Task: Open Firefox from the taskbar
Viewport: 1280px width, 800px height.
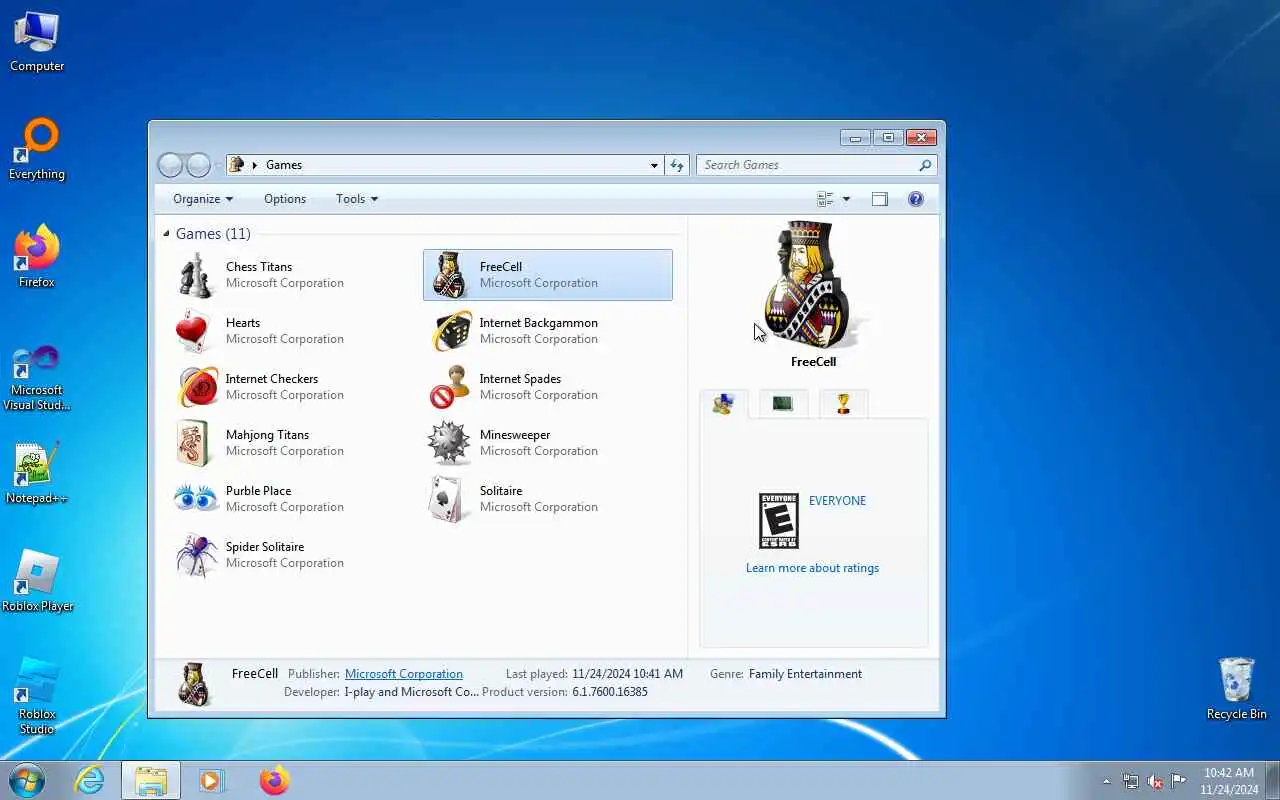Action: click(x=274, y=780)
